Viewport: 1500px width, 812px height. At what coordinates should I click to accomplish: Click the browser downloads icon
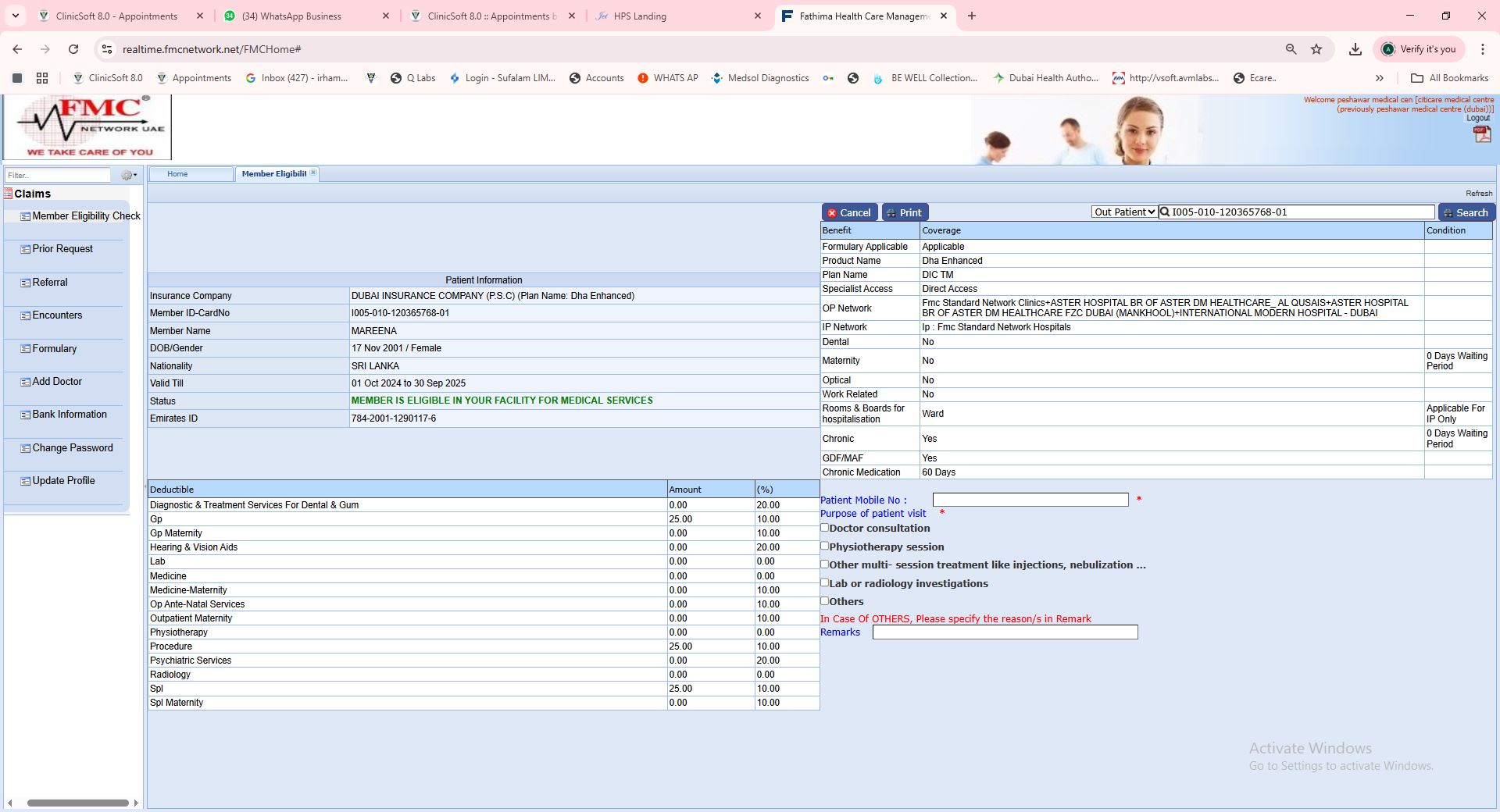pyautogui.click(x=1355, y=49)
